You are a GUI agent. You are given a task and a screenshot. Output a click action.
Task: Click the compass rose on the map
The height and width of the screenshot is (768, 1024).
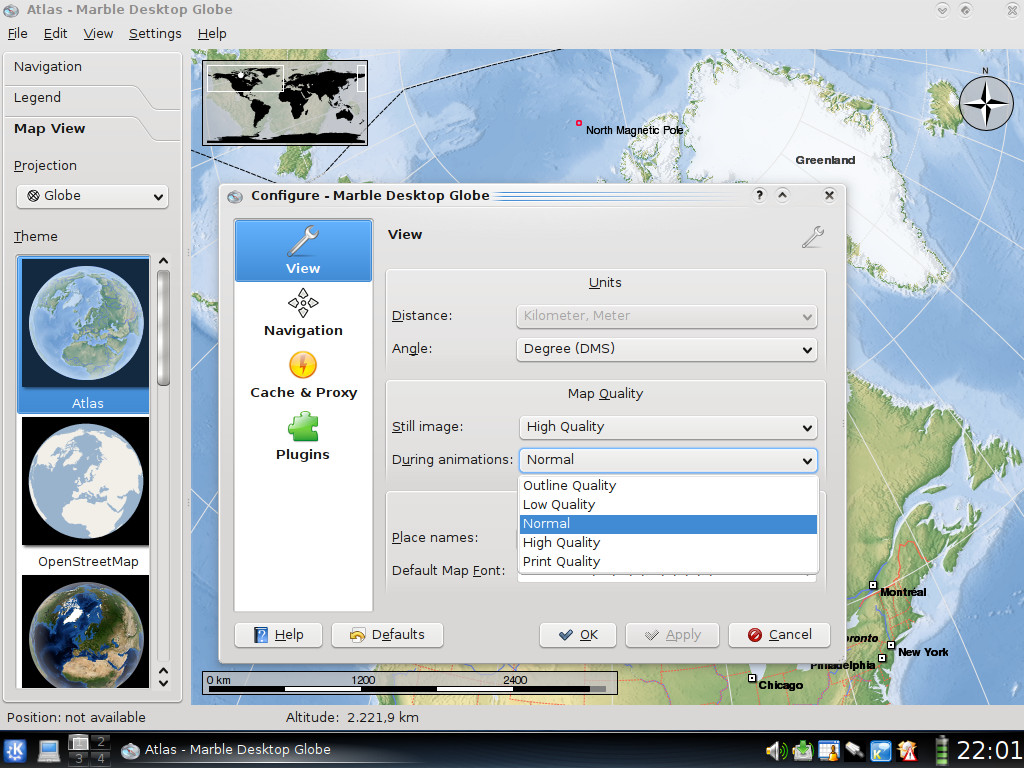tap(985, 103)
